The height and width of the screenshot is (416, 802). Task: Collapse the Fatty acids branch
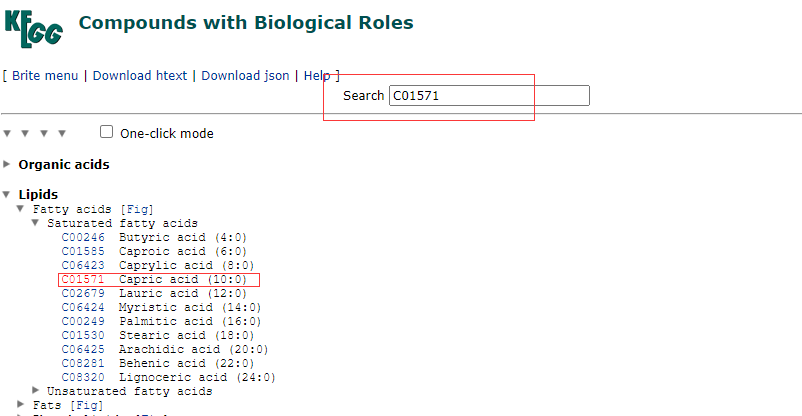(22, 209)
